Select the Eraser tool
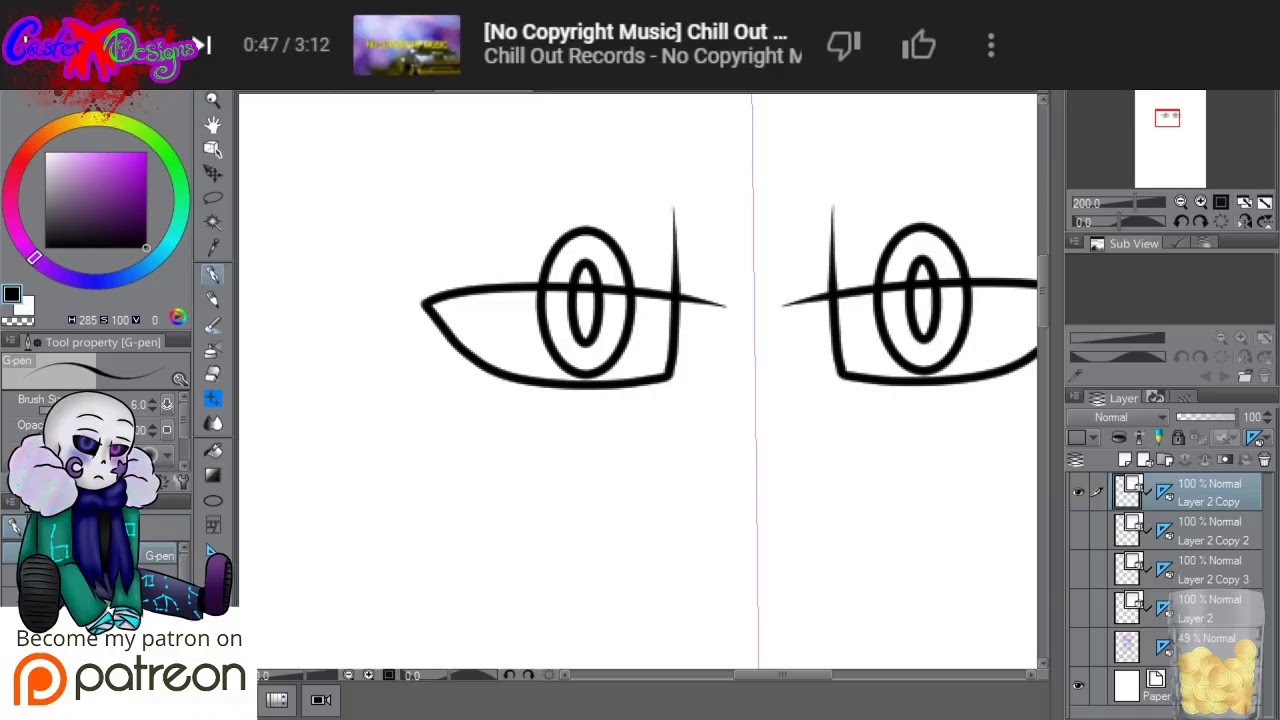The height and width of the screenshot is (720, 1280). tap(213, 374)
